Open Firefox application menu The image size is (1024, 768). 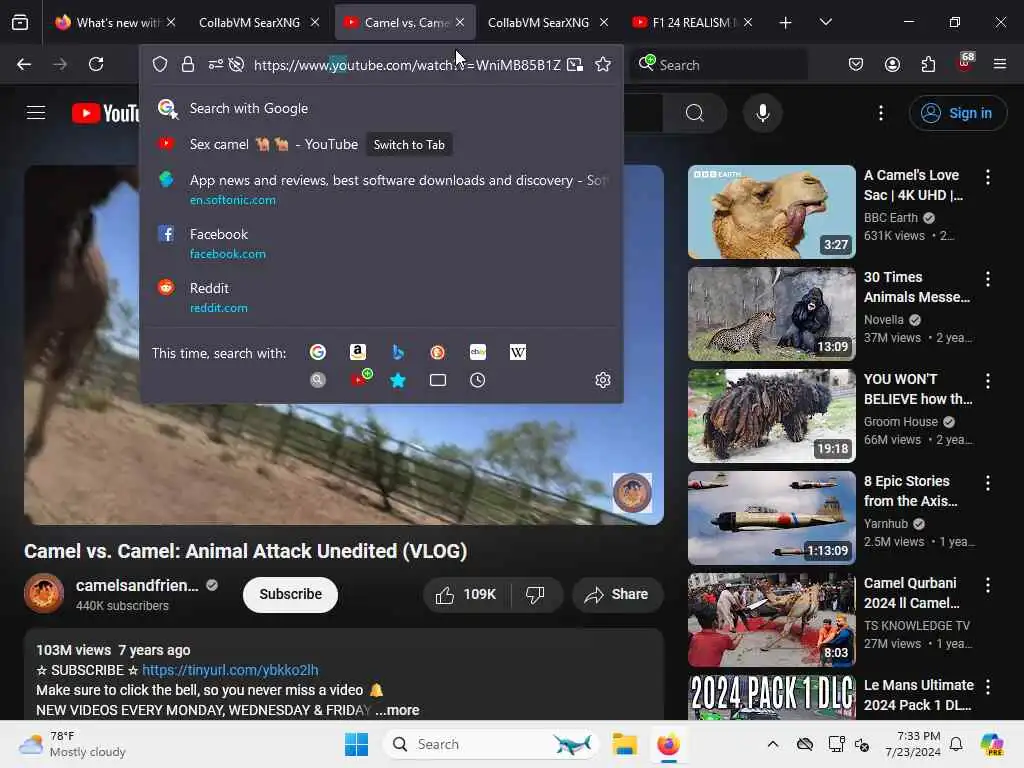coord(999,64)
